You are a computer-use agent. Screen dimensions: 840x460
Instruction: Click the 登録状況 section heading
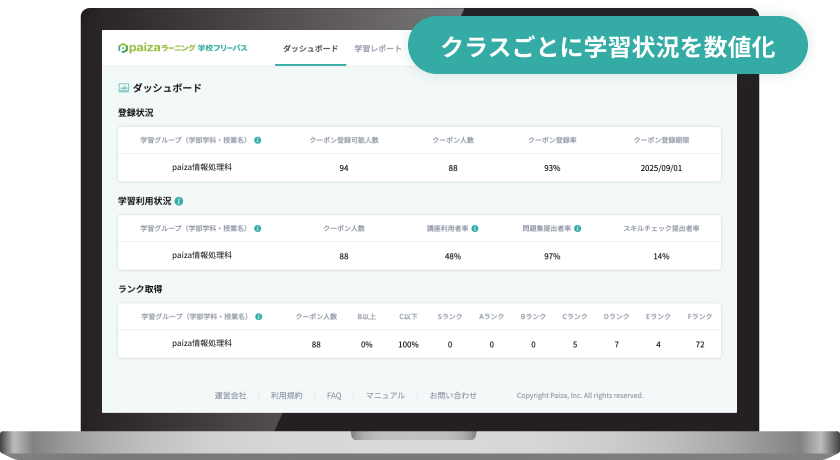[136, 113]
